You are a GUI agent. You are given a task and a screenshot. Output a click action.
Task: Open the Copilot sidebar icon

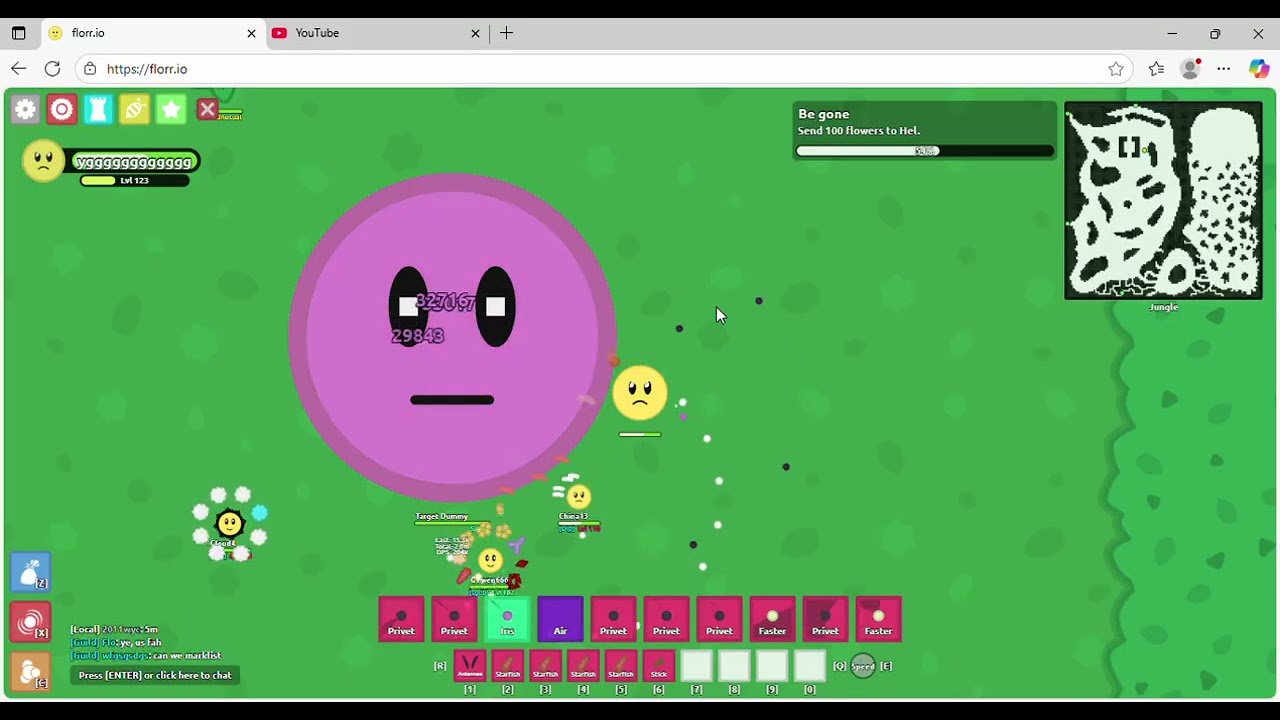(1259, 69)
